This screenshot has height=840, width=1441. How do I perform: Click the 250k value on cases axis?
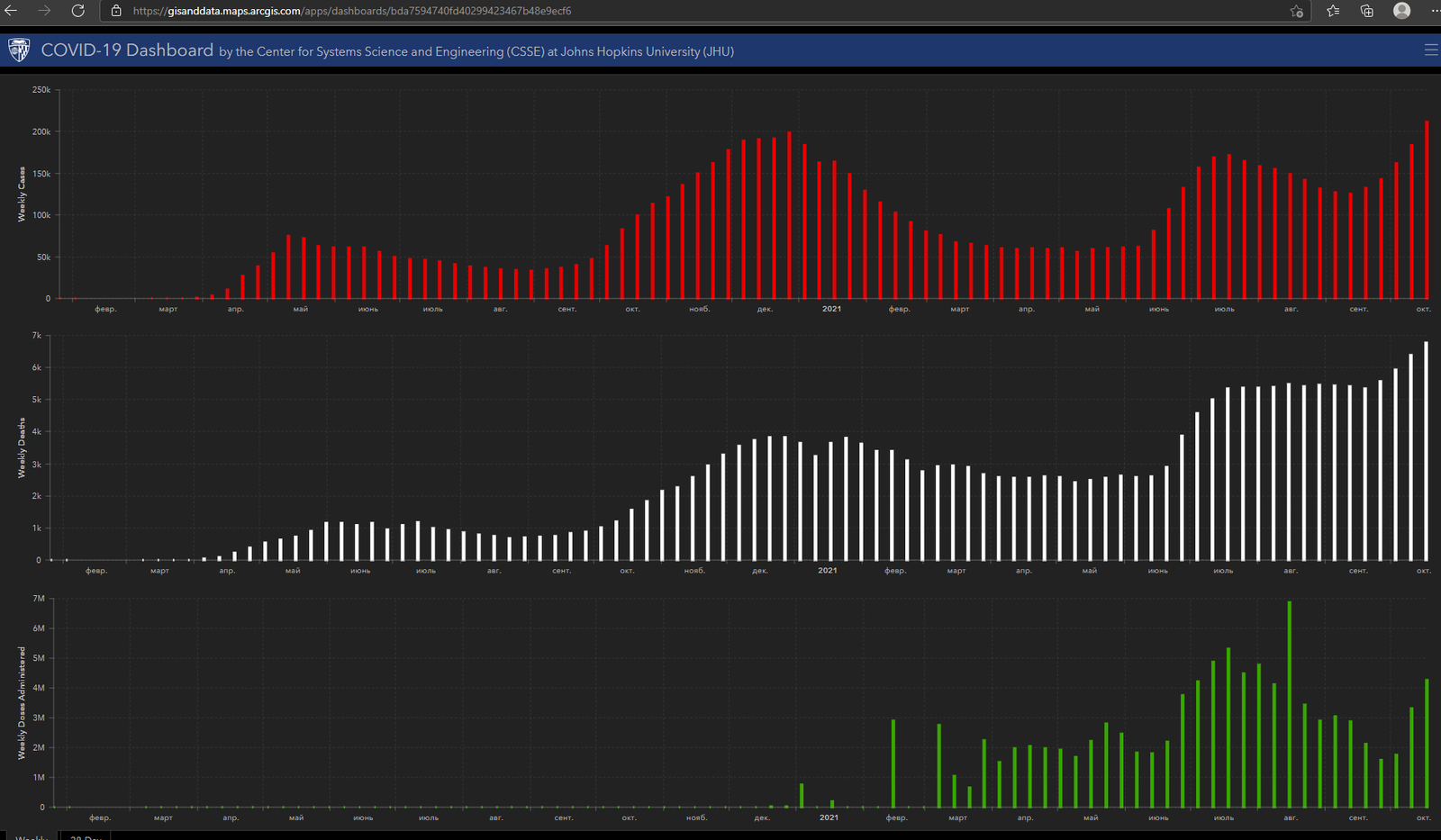[41, 90]
